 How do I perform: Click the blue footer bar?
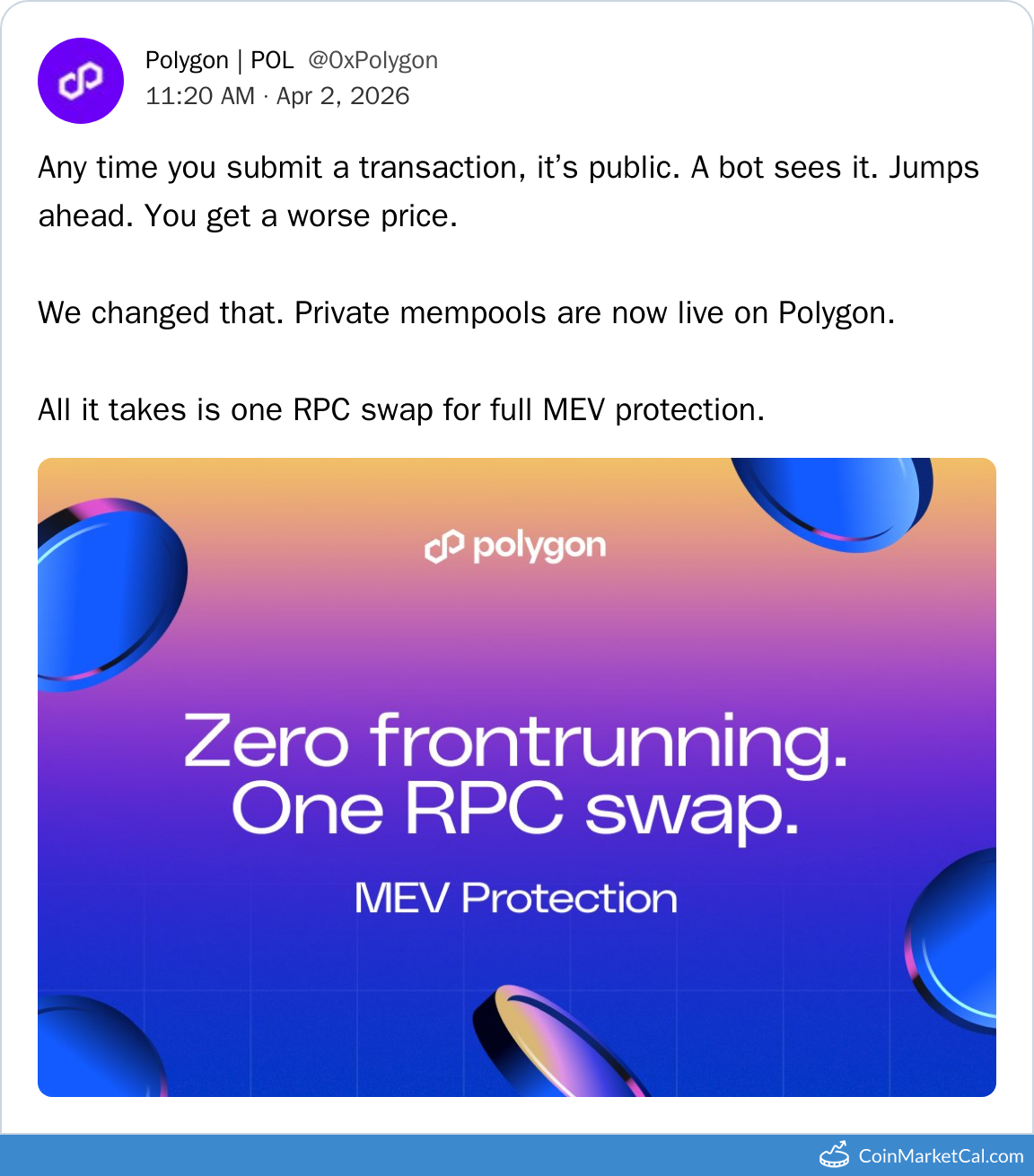coord(404,1155)
